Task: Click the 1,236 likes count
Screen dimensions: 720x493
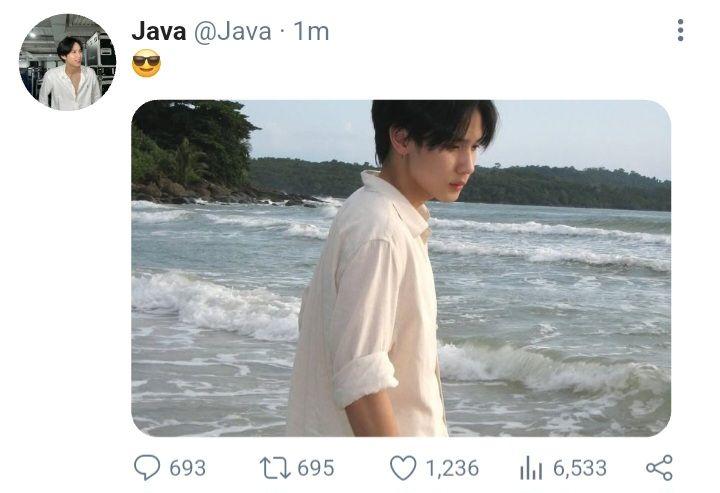Action: click(452, 468)
